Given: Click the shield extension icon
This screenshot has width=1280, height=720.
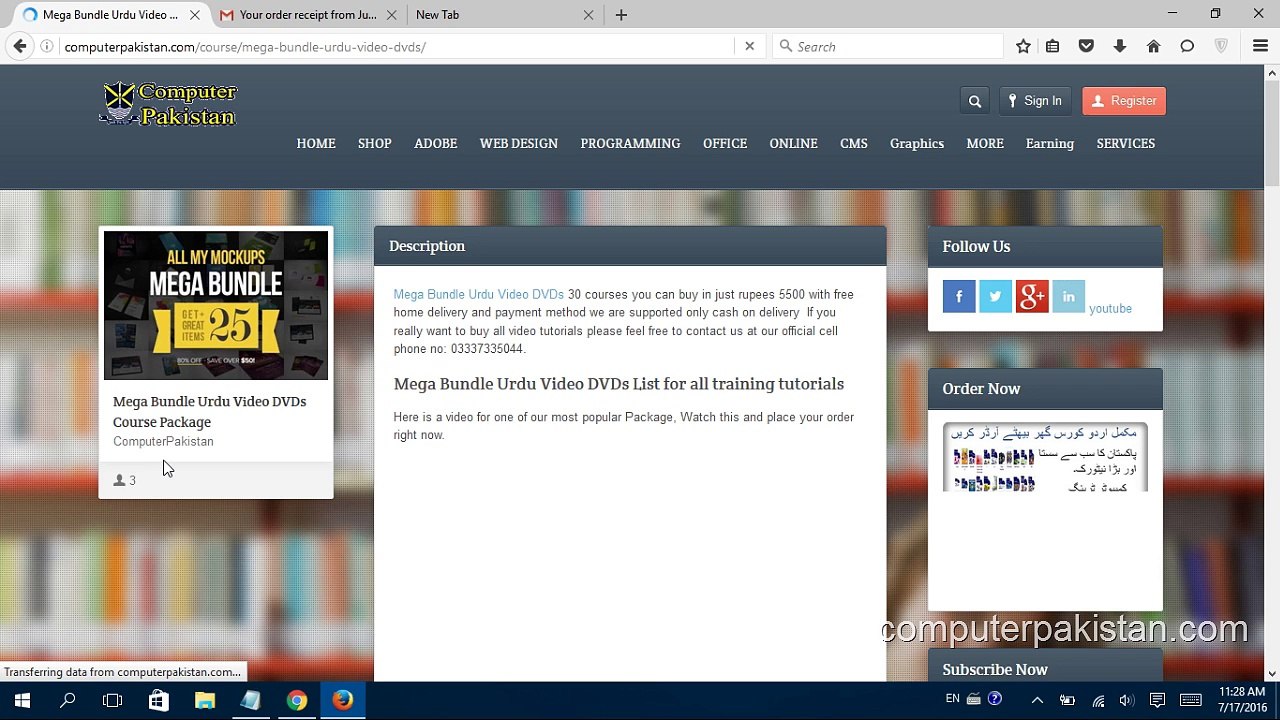Looking at the screenshot, I should (x=1221, y=46).
